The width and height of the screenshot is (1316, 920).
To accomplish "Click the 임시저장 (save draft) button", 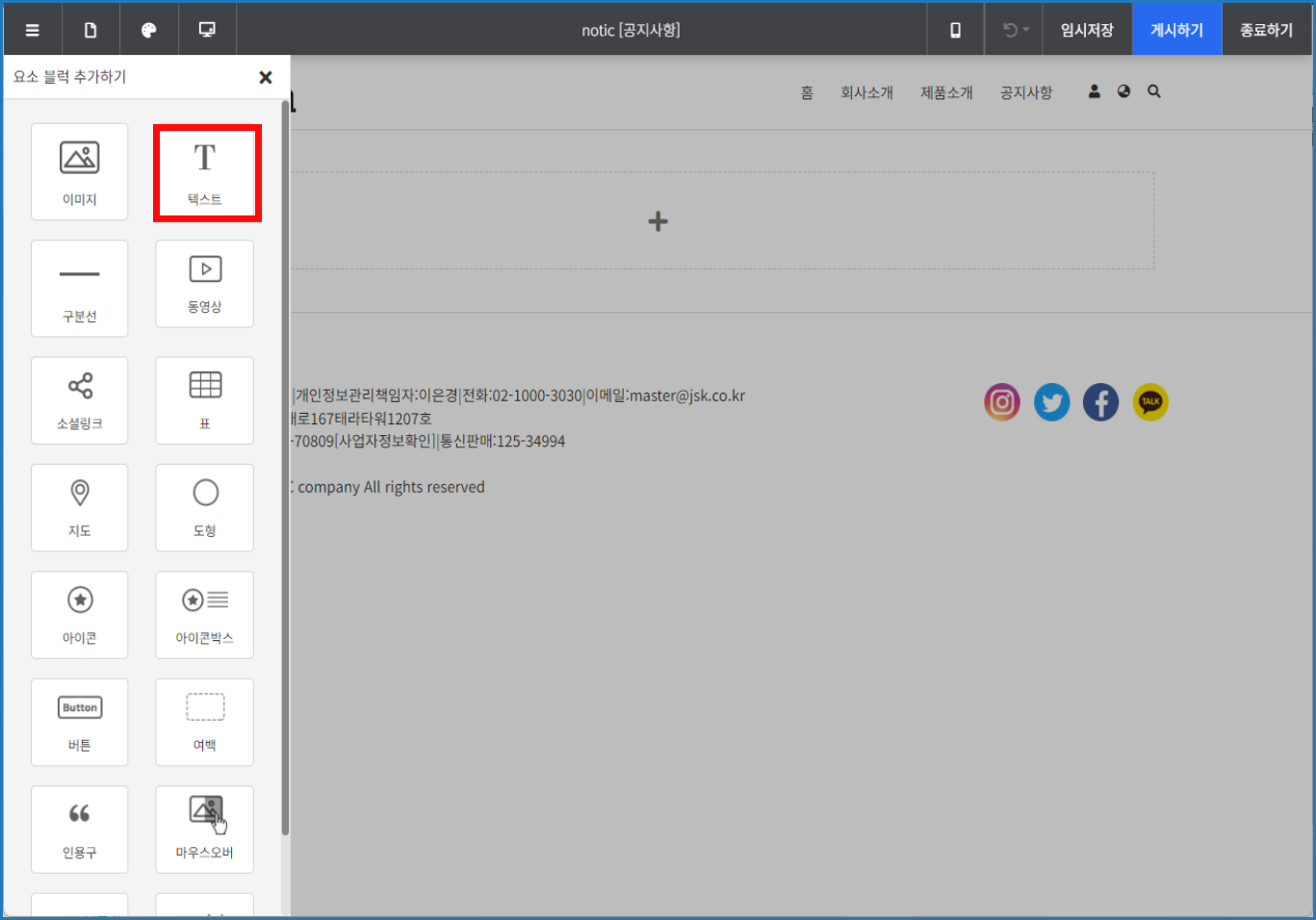I will coord(1087,30).
